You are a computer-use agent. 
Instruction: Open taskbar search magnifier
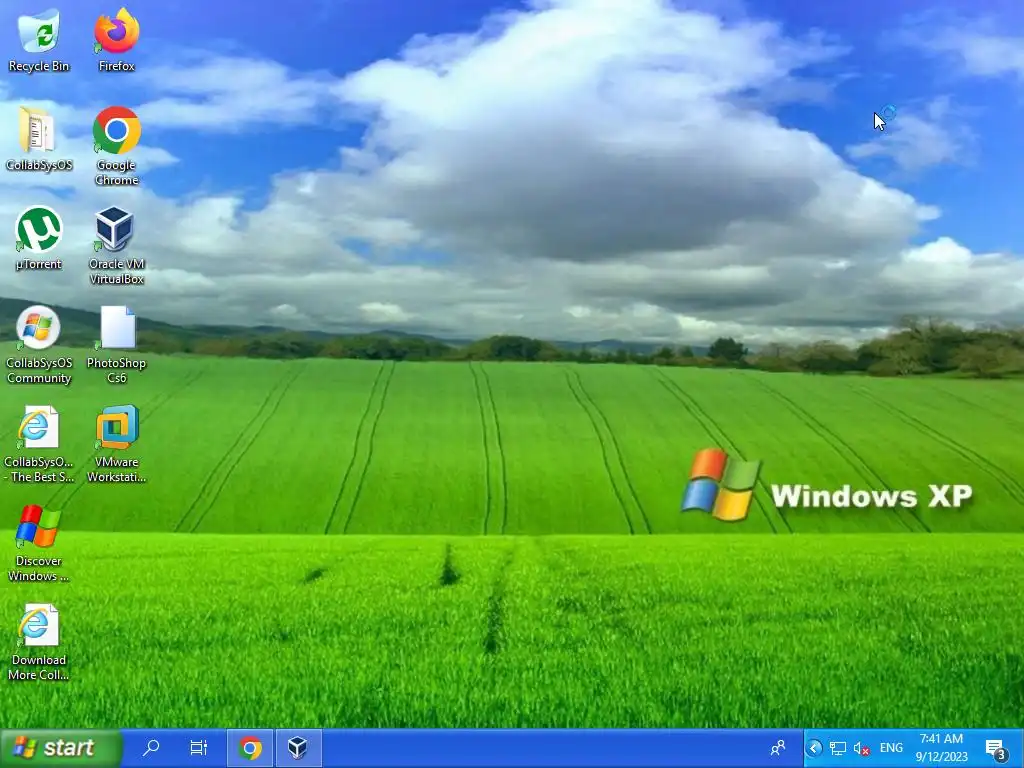[x=151, y=748]
